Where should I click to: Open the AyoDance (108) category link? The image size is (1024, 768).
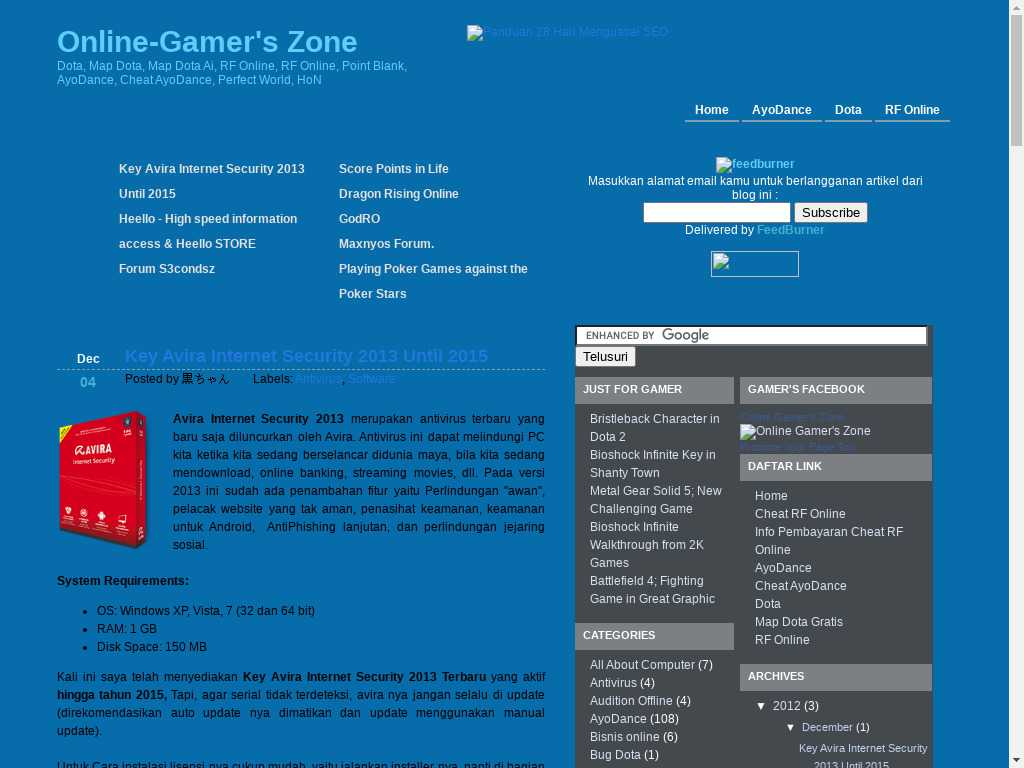point(618,719)
